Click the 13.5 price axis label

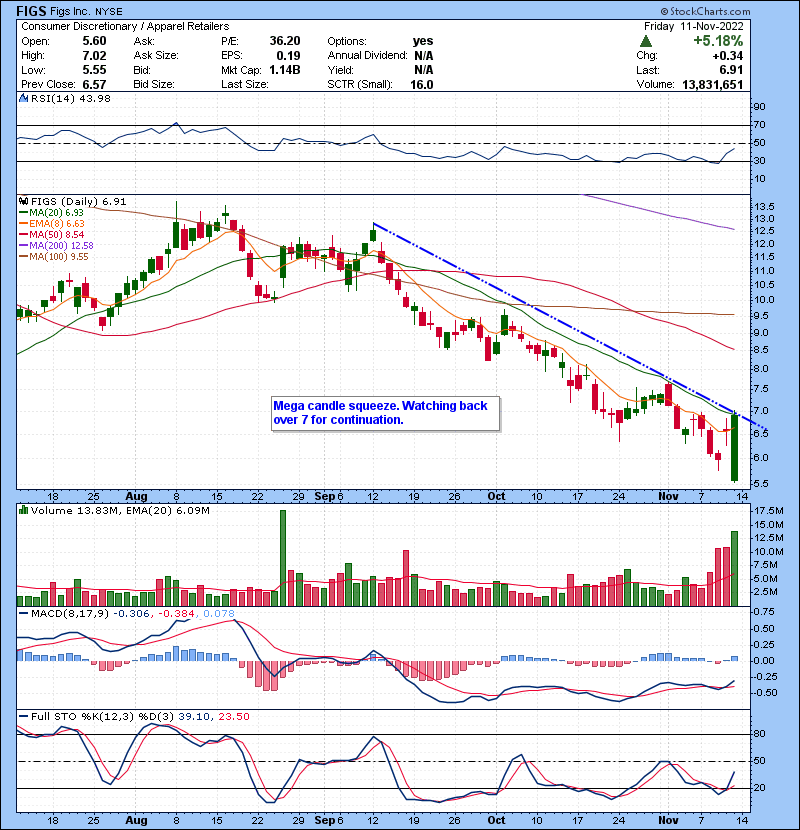coord(764,206)
